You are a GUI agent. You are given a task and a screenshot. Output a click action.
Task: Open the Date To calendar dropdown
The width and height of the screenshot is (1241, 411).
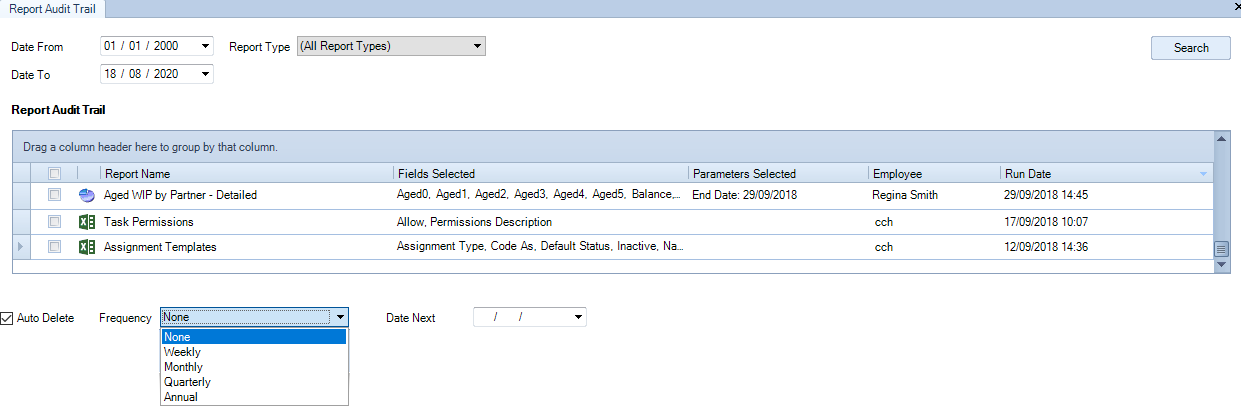click(206, 74)
